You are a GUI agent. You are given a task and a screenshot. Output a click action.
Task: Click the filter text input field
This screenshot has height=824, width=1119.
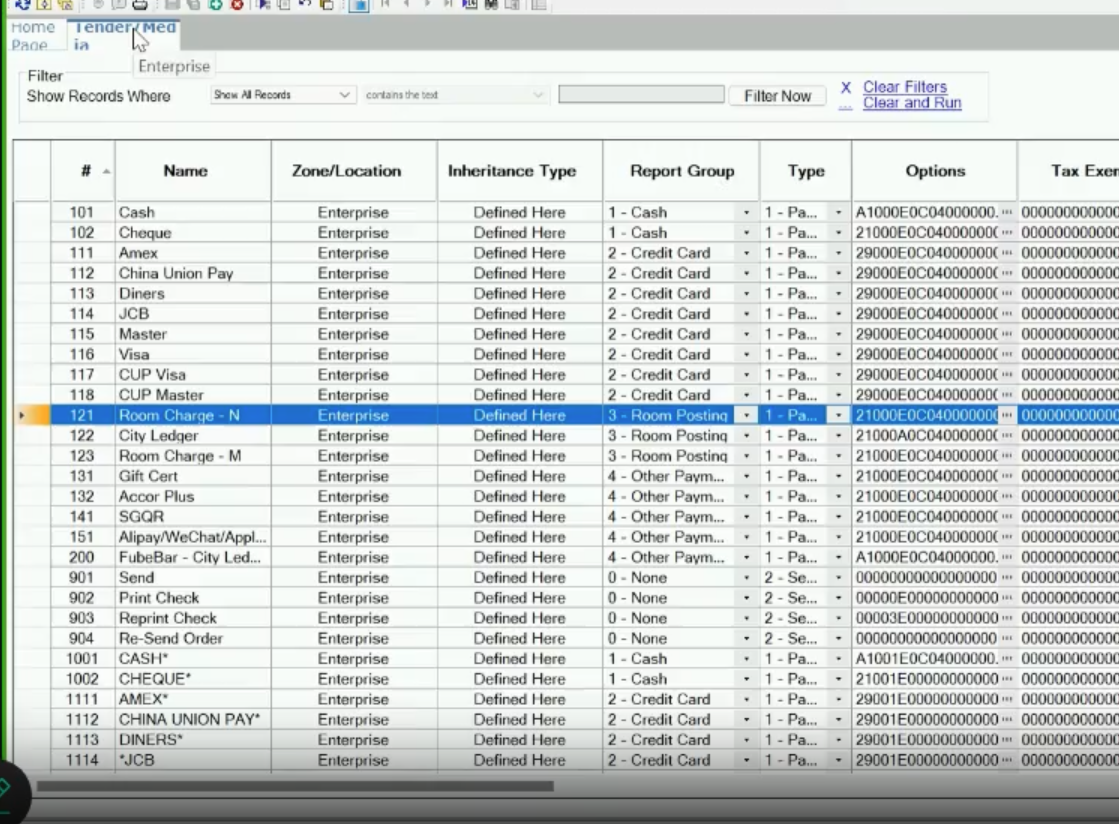click(x=640, y=95)
